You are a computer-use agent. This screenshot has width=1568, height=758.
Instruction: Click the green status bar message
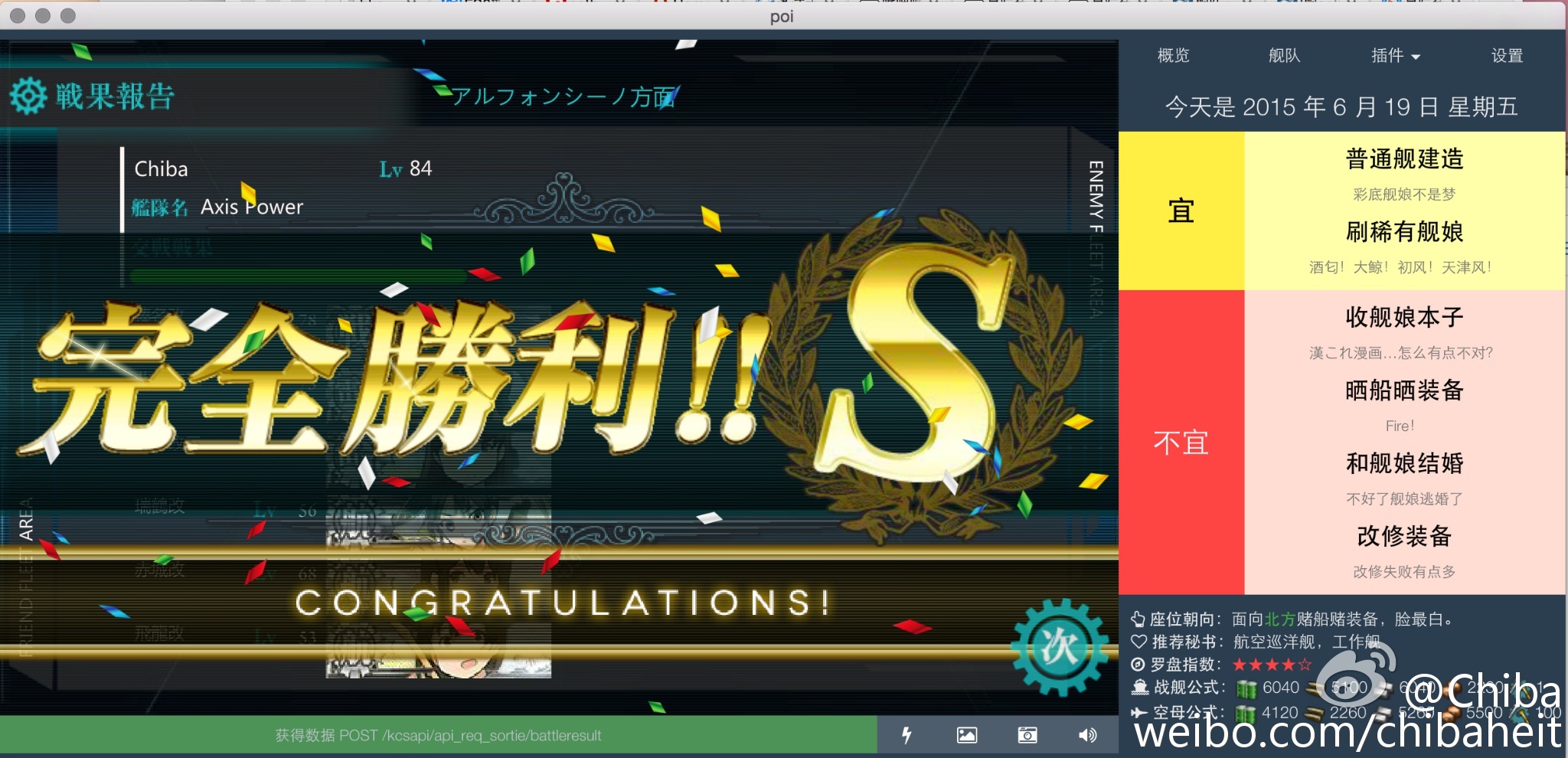click(438, 736)
